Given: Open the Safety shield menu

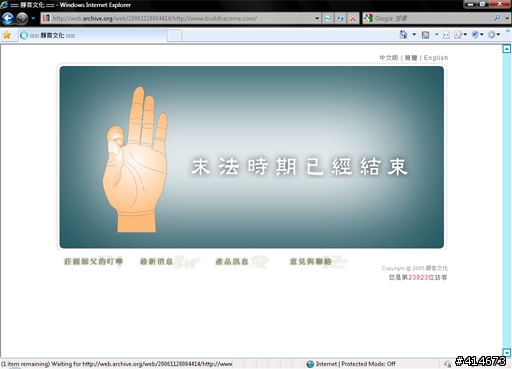Looking at the screenshot, I should click(475, 34).
